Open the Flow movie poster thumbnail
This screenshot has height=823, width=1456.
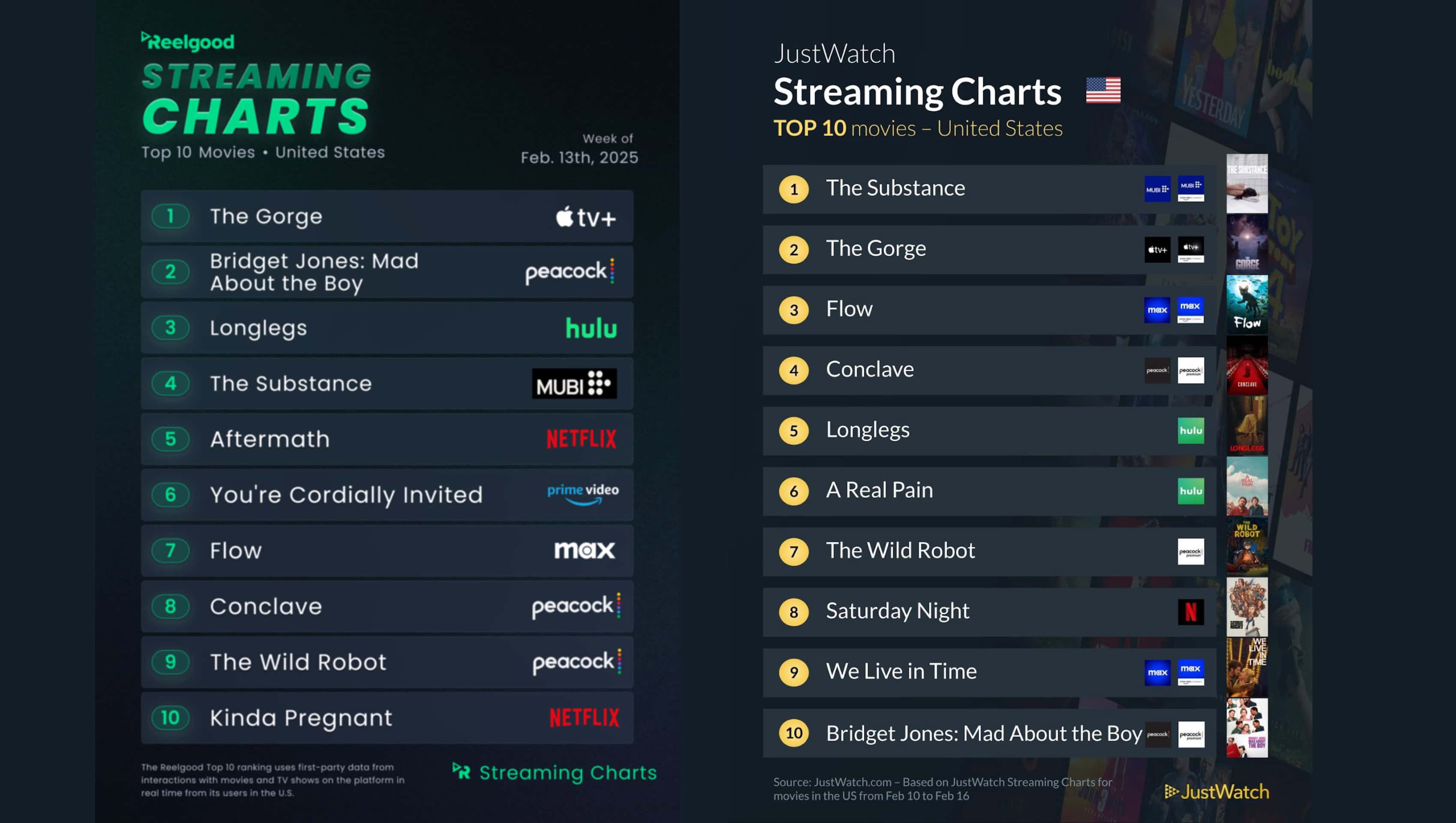click(x=1246, y=304)
